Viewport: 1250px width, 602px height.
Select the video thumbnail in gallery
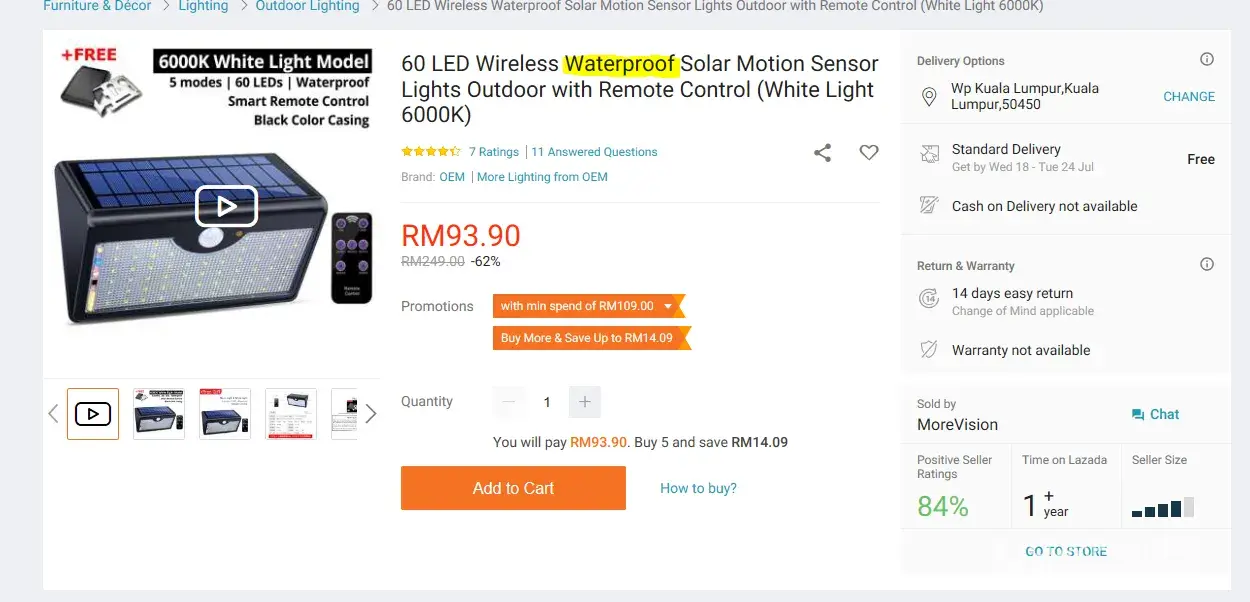coord(93,414)
